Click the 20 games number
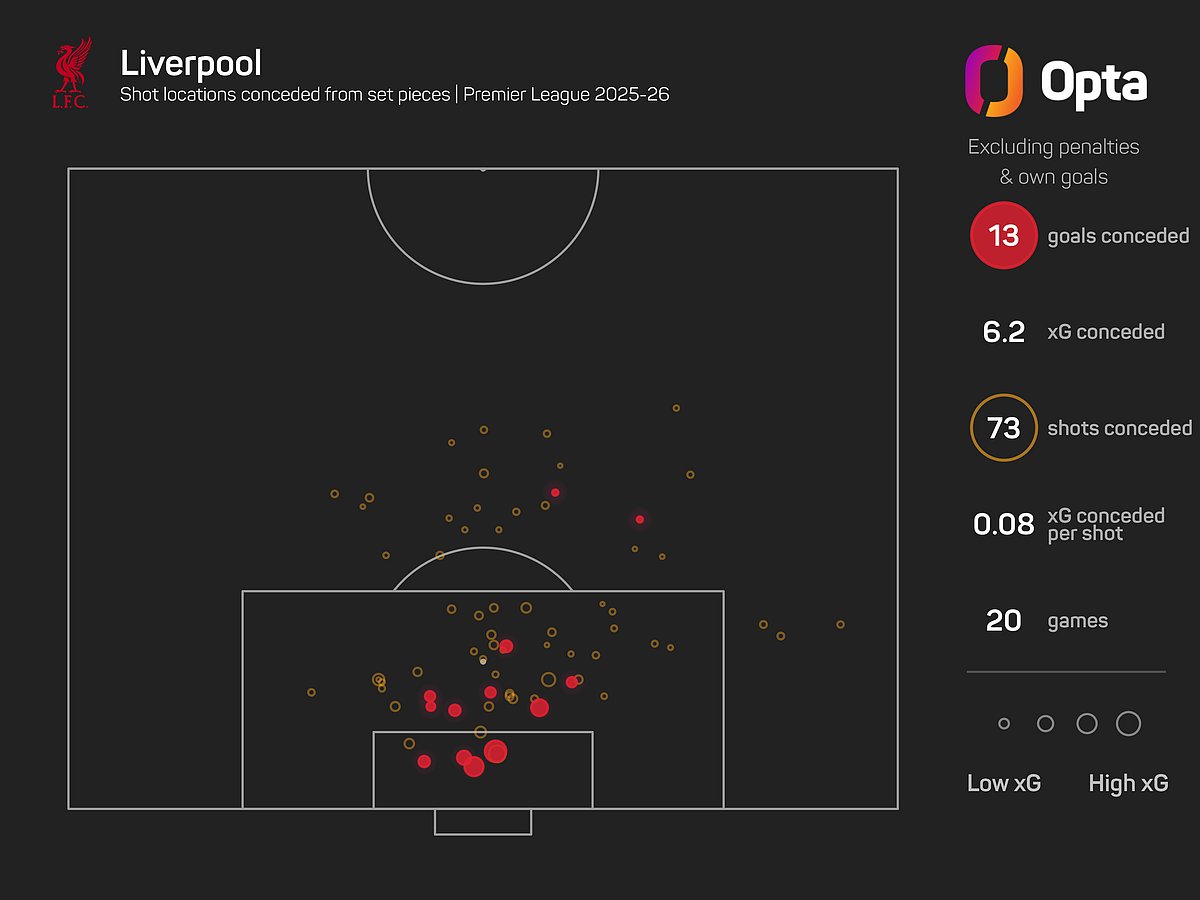 [x=1003, y=621]
